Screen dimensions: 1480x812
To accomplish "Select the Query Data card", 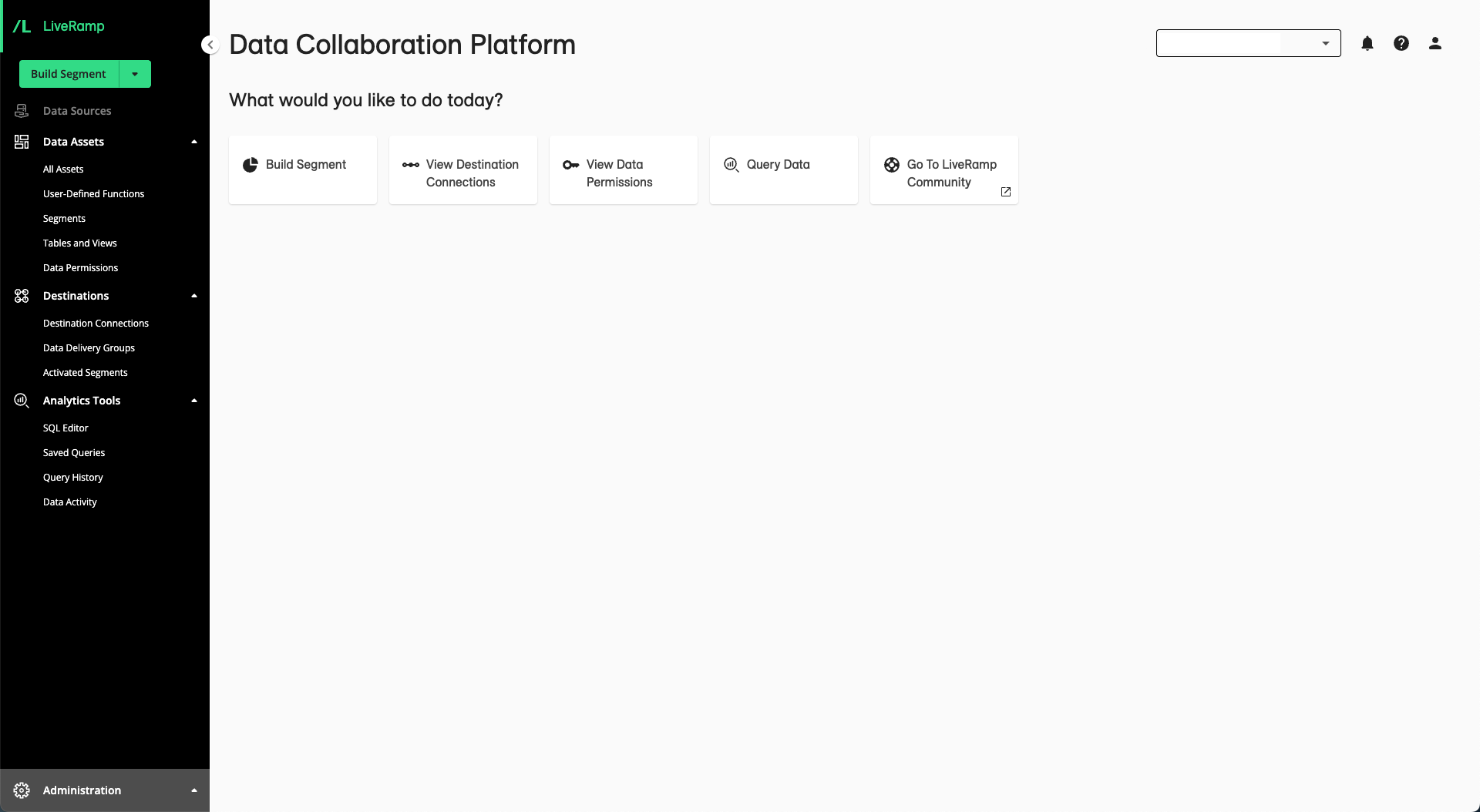I will 784,170.
